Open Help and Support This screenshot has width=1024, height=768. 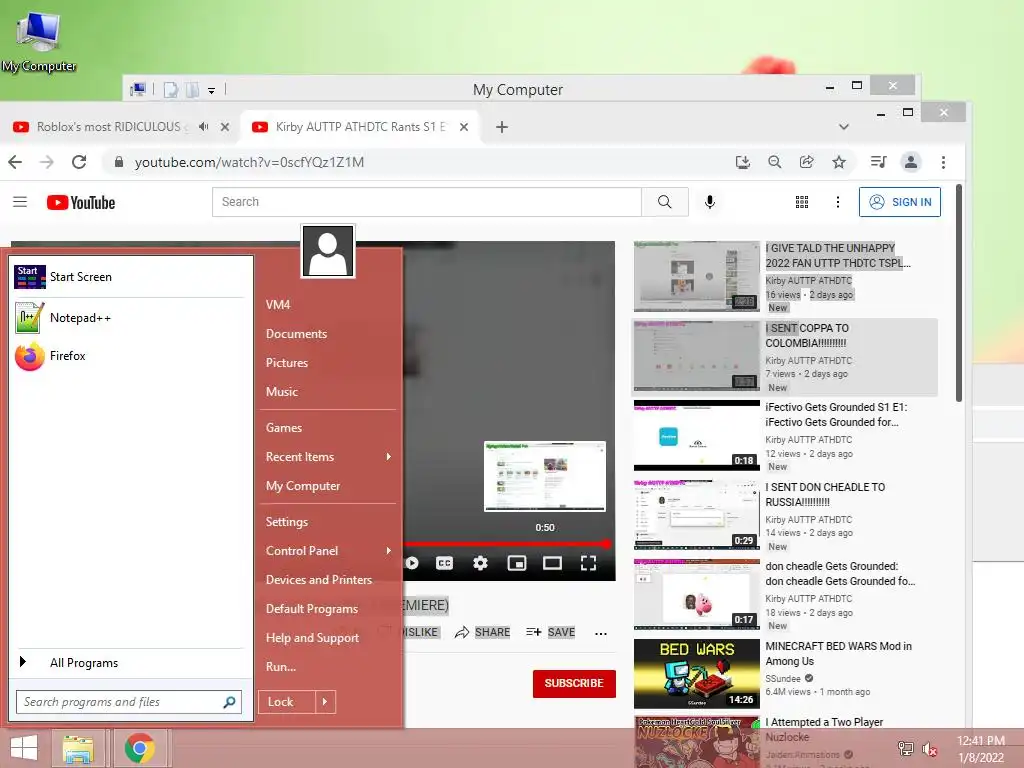click(312, 638)
